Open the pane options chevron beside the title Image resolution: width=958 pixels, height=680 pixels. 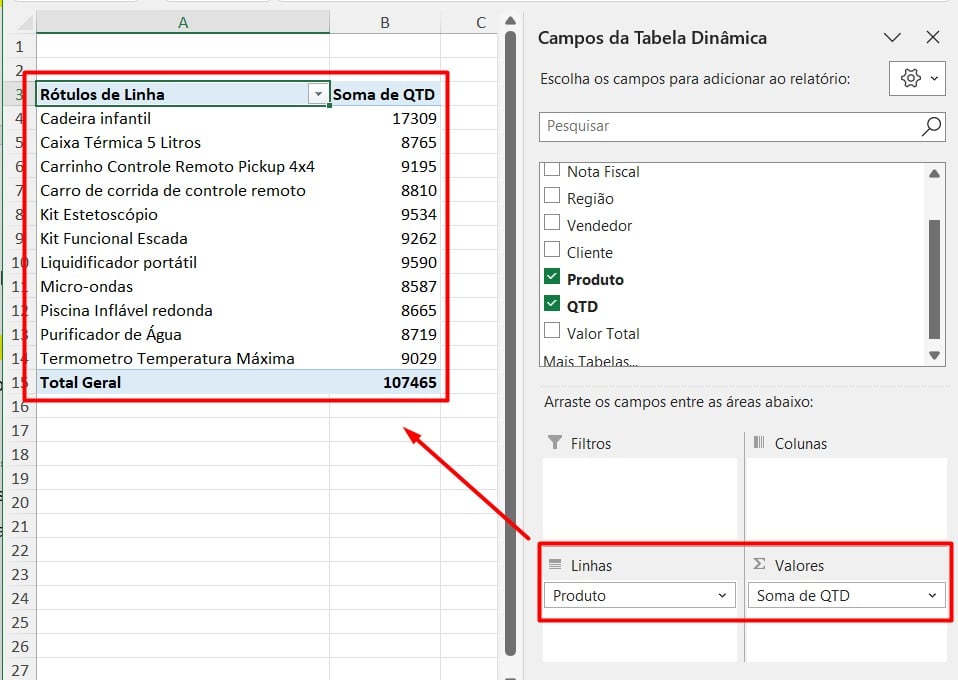[892, 38]
